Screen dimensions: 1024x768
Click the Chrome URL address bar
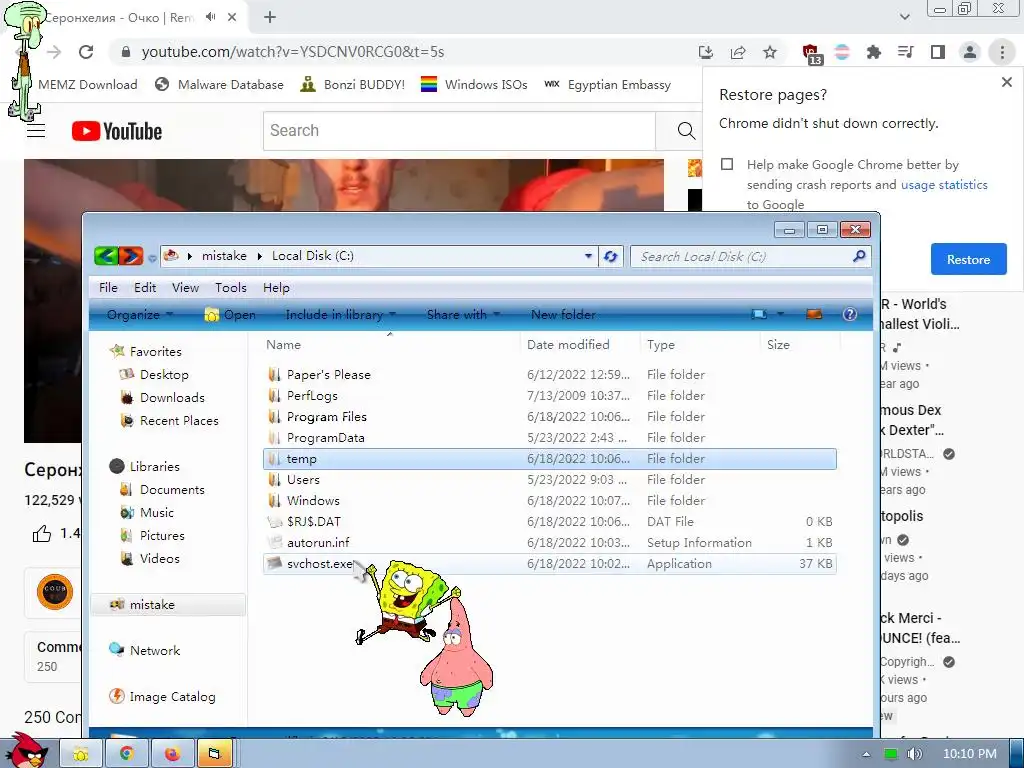(x=405, y=52)
